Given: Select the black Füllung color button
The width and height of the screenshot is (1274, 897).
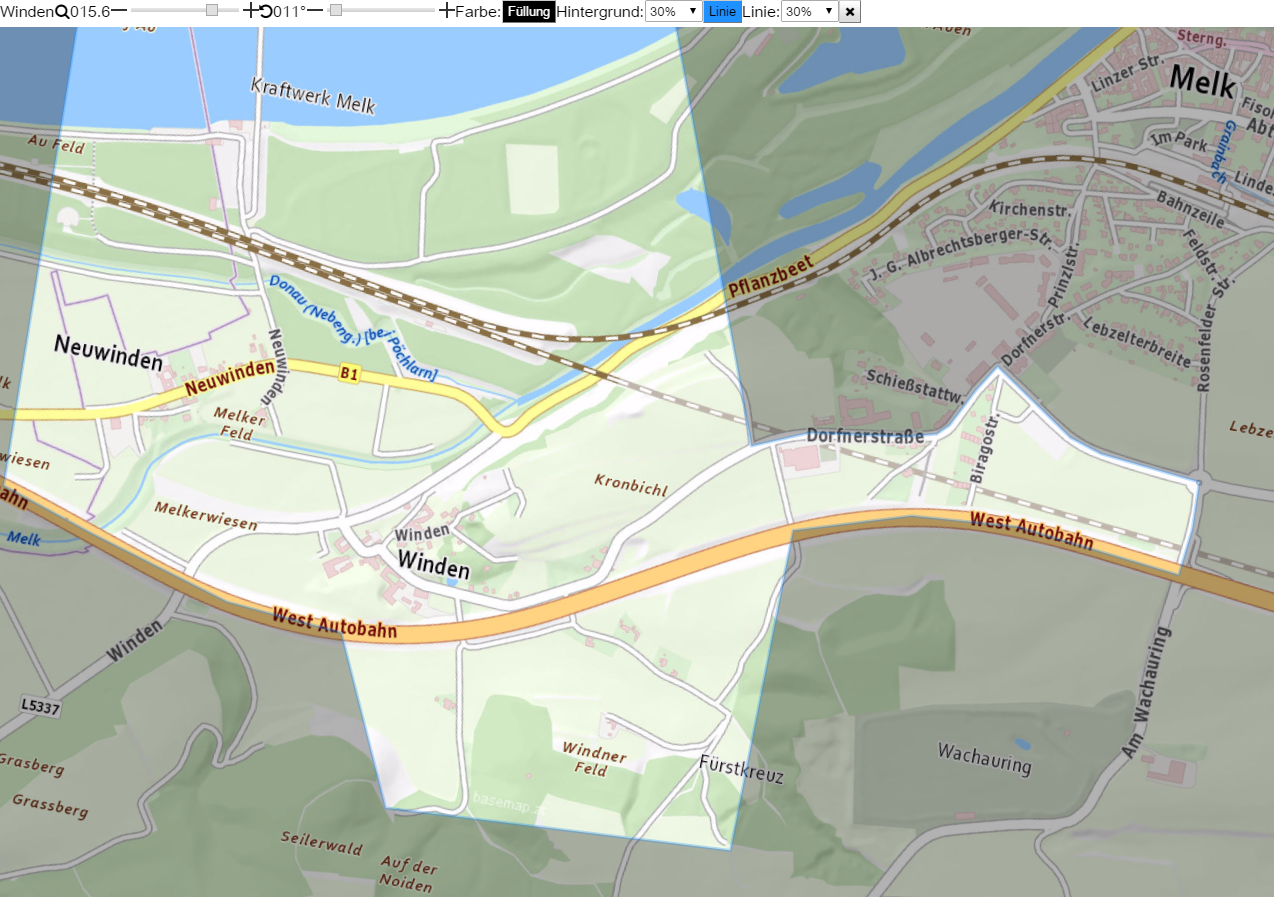Looking at the screenshot, I should [x=528, y=12].
